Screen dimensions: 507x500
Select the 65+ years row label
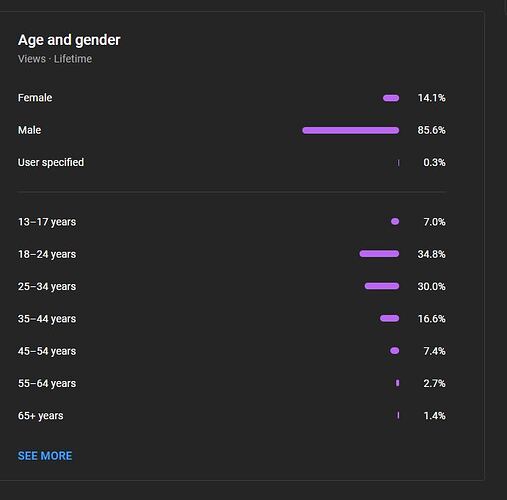(x=41, y=416)
